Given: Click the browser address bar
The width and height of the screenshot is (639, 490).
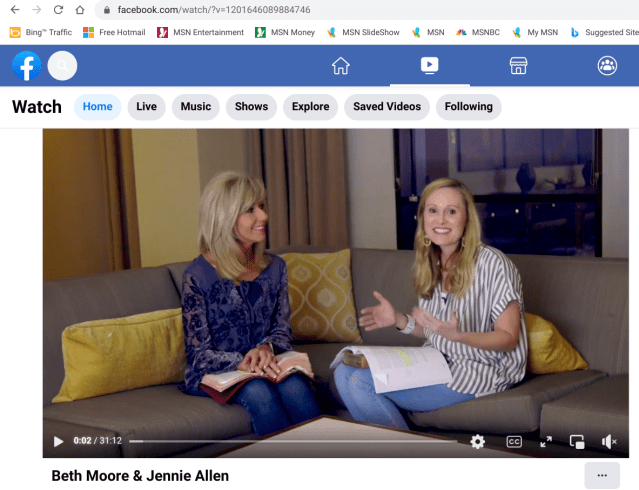Looking at the screenshot, I should tap(300, 9).
